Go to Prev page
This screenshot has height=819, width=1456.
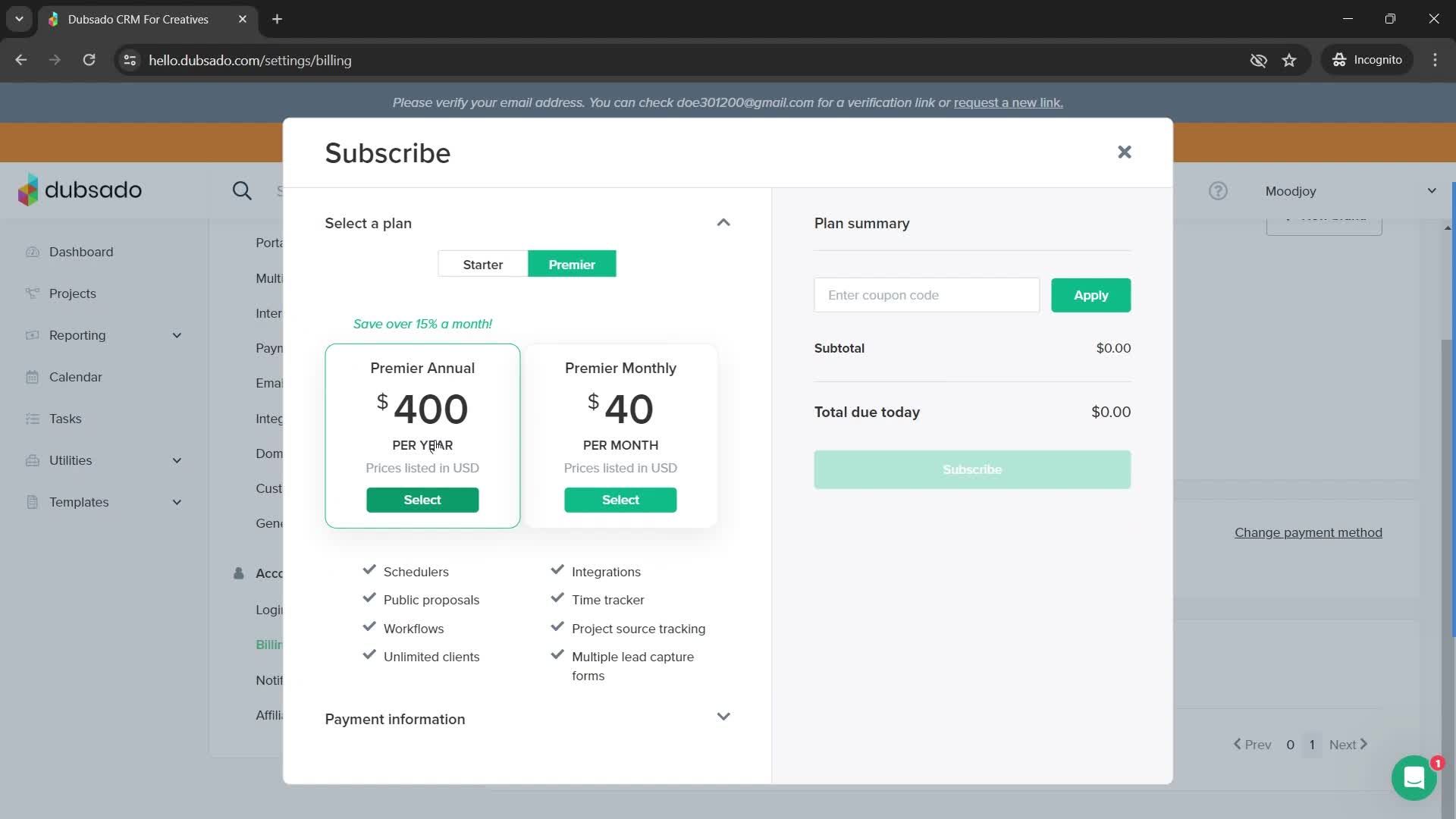(x=1252, y=745)
